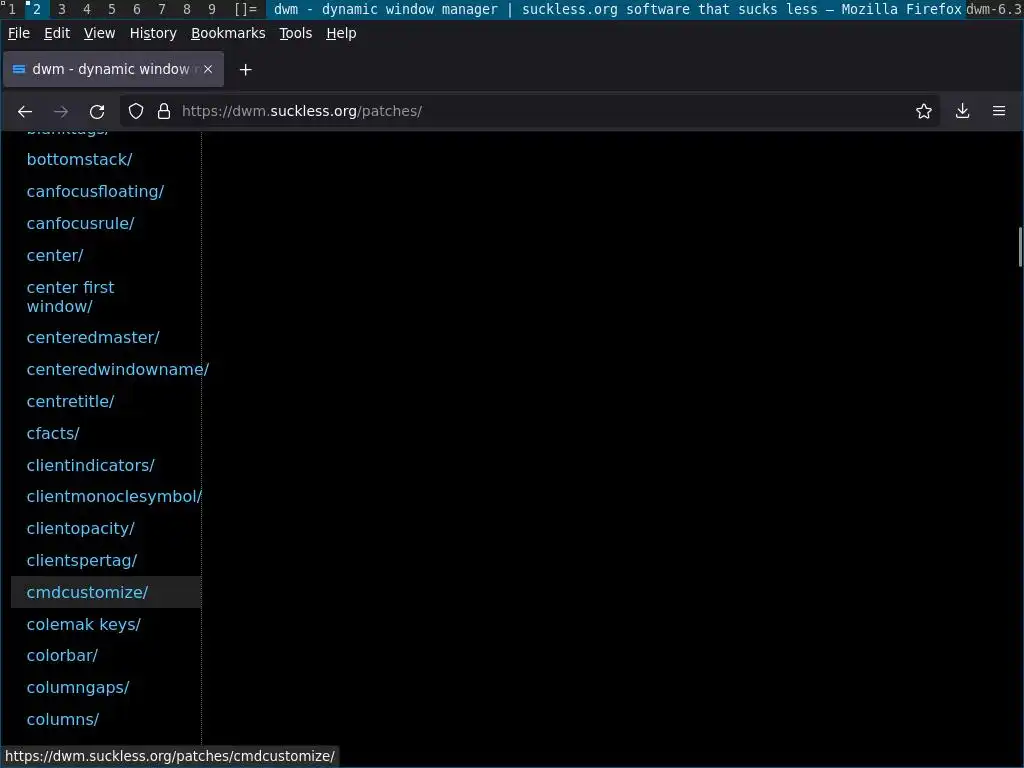Click the dwm bar window title
Viewport: 1024px width, 768px height.
tap(615, 9)
